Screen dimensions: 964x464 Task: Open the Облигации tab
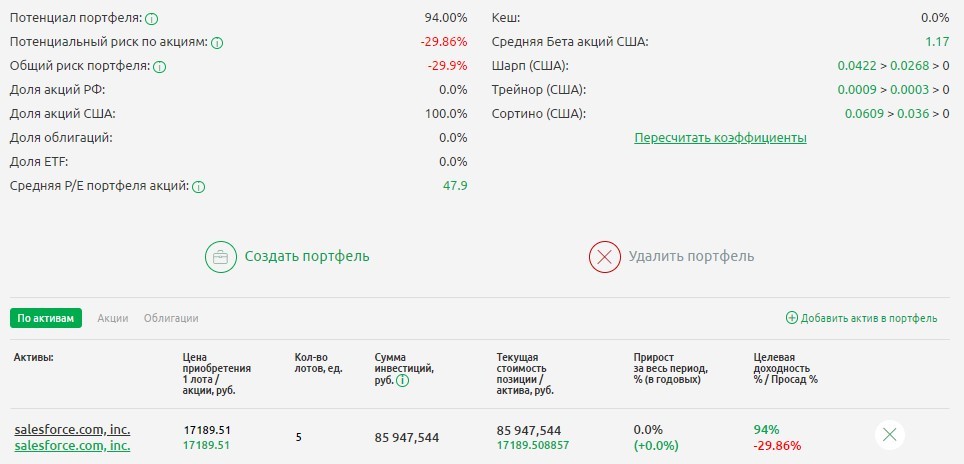point(171,318)
